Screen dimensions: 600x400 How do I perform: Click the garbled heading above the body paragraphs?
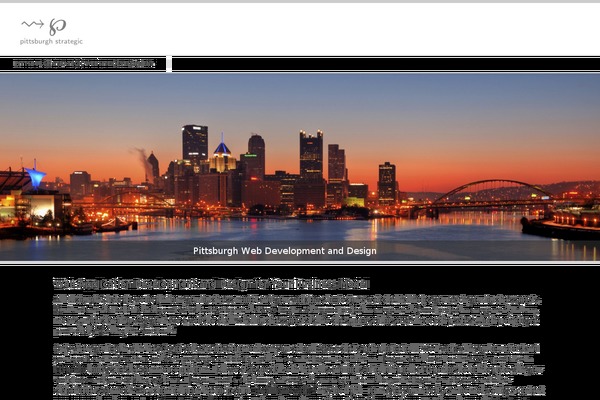[211, 284]
